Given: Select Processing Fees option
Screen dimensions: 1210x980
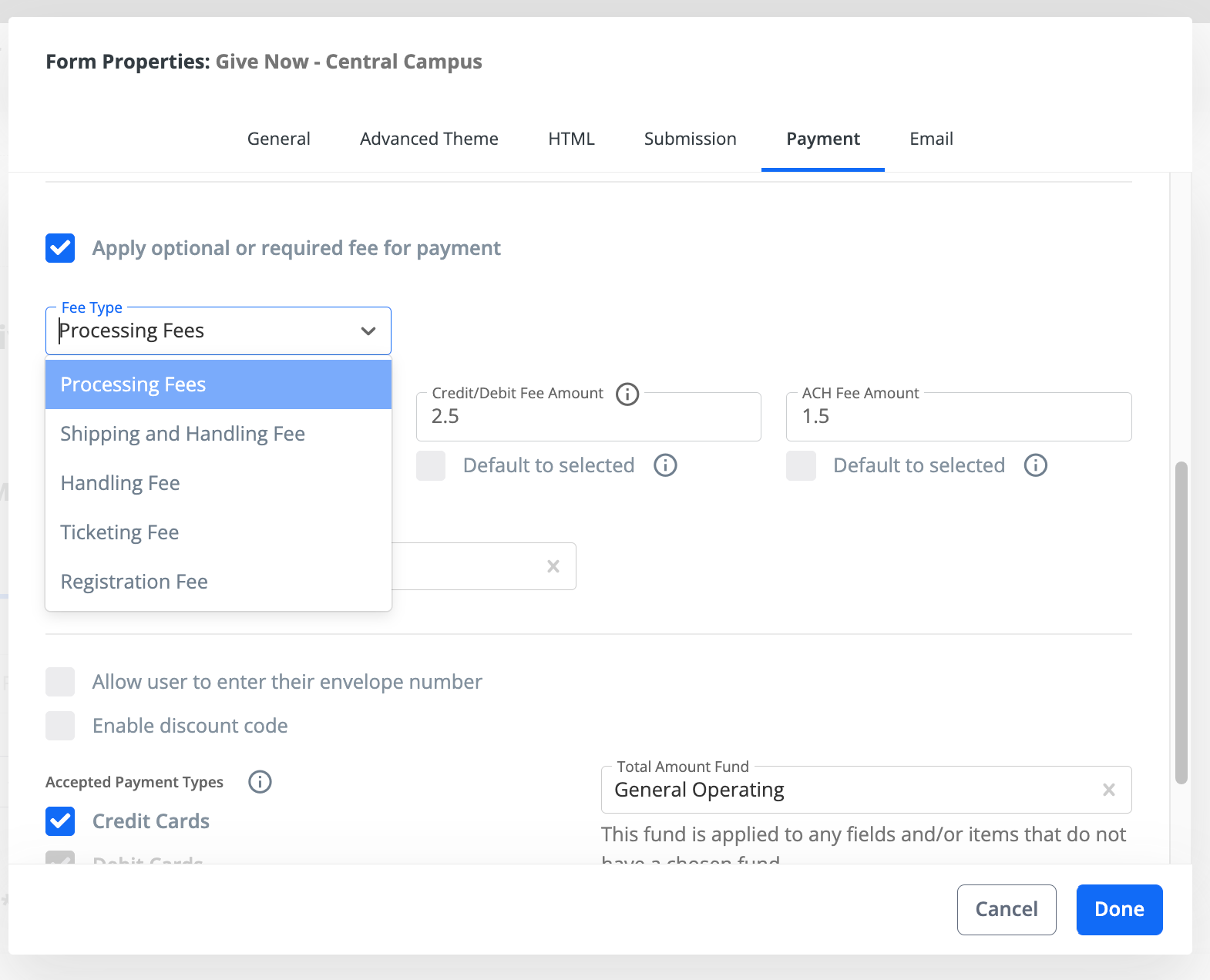Looking at the screenshot, I should (218, 384).
